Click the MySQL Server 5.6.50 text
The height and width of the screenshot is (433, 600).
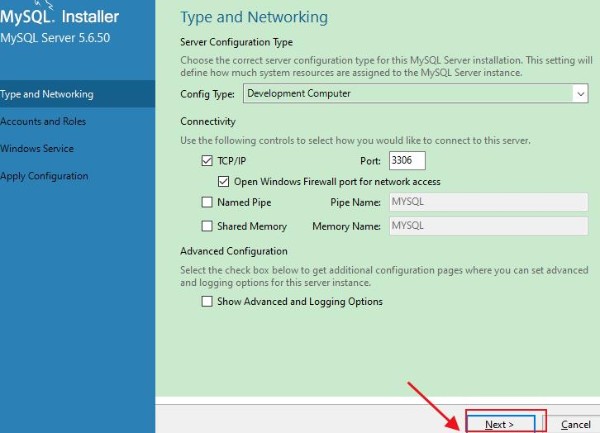[x=55, y=38]
